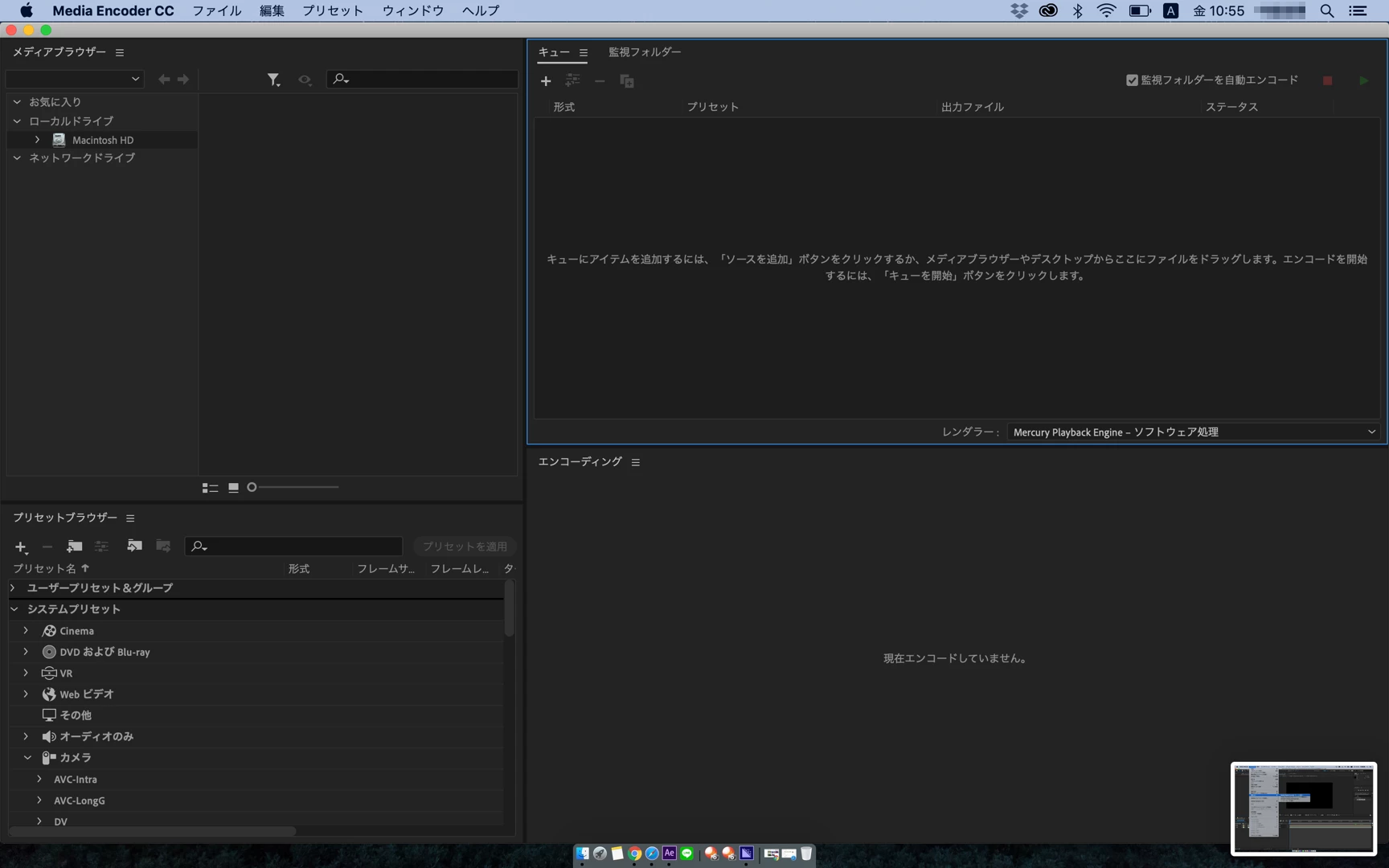Open the エンコーディング panel menu icon
This screenshot has height=868, width=1389.
pos(636,463)
